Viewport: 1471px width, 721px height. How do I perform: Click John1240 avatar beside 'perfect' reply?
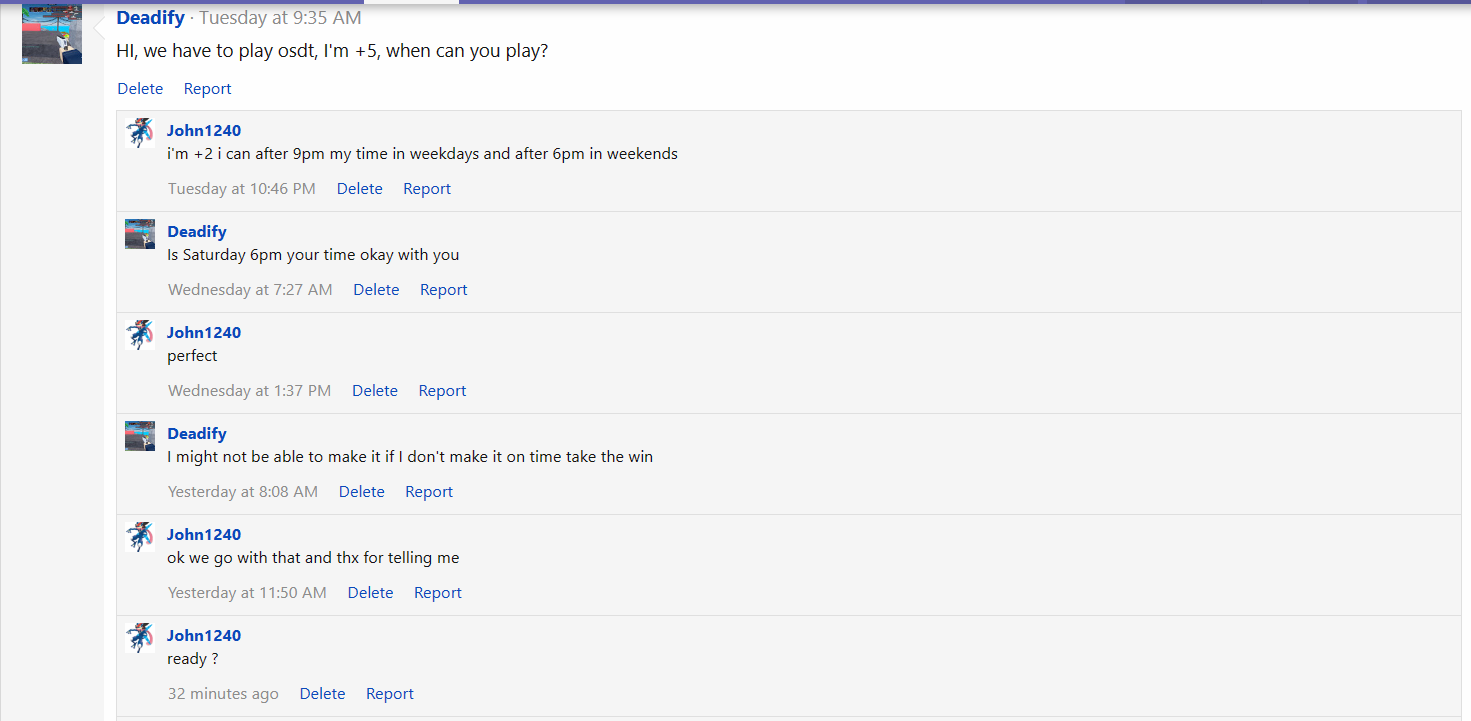tap(140, 335)
